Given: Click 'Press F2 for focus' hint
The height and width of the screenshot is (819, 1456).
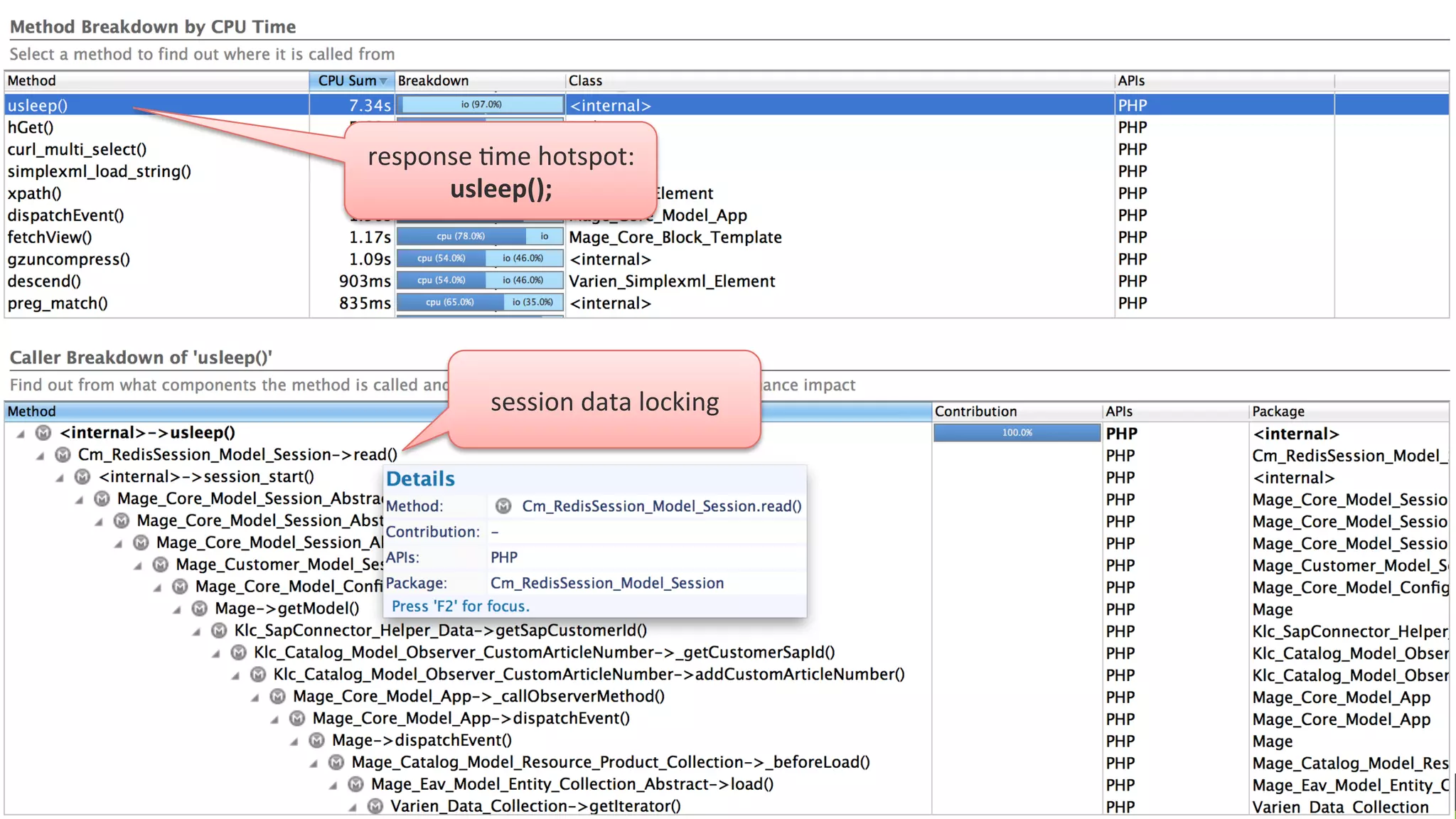Looking at the screenshot, I should (x=461, y=606).
